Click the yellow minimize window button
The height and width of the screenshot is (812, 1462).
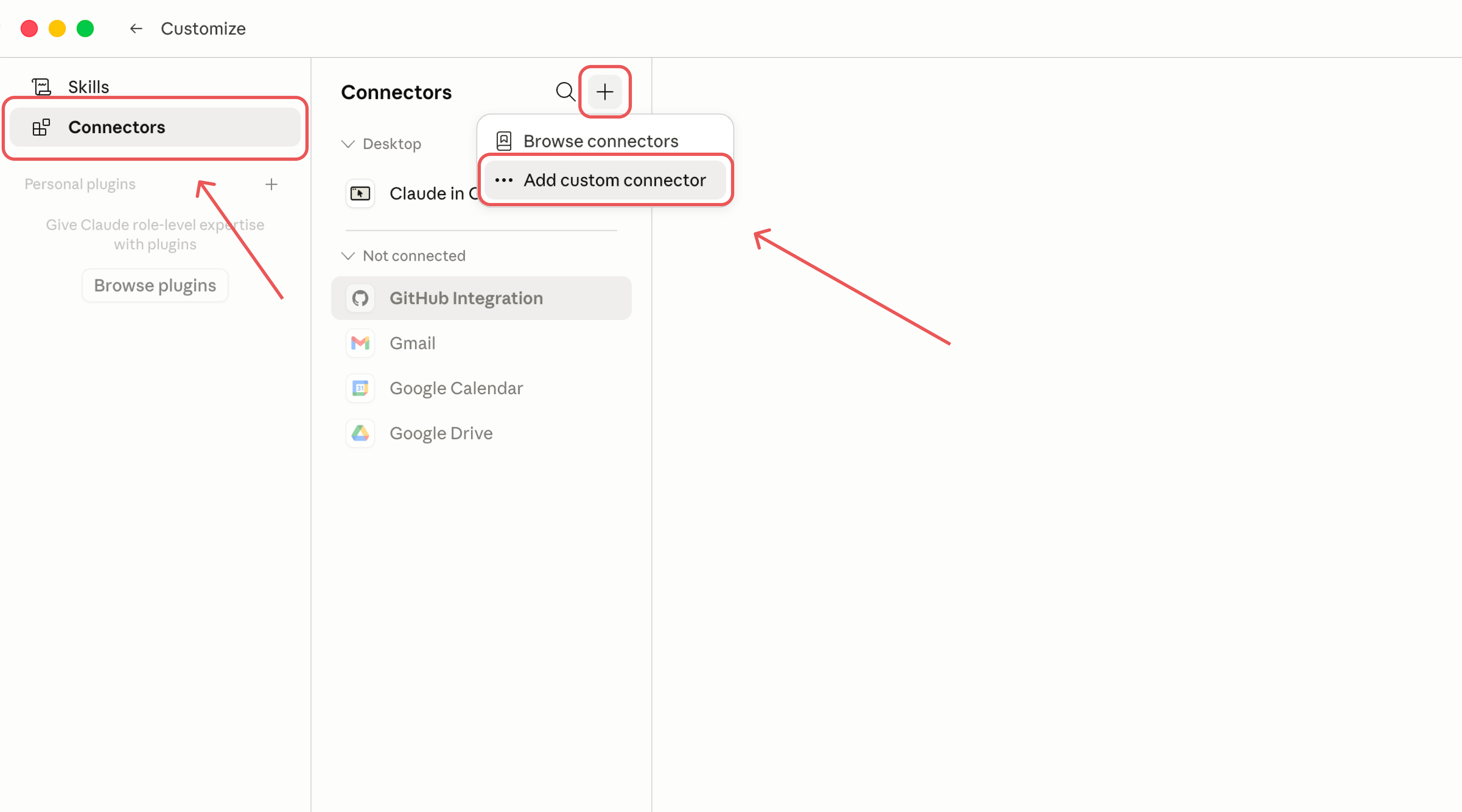[57, 28]
